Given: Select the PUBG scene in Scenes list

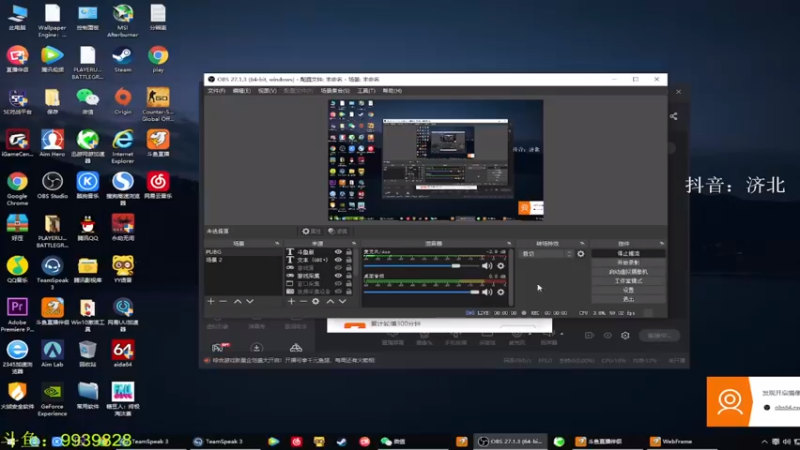Looking at the screenshot, I should click(243, 252).
